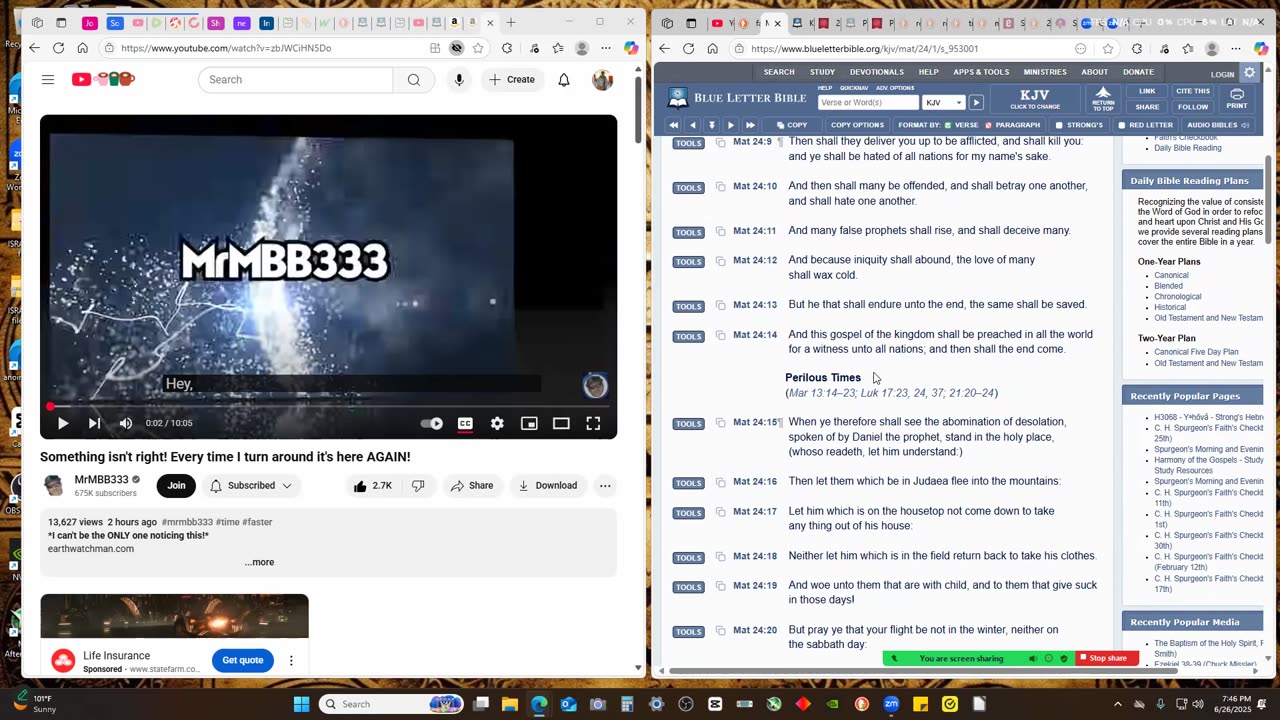Print the Bible page
The width and height of the screenshot is (1280, 720).
1237,99
